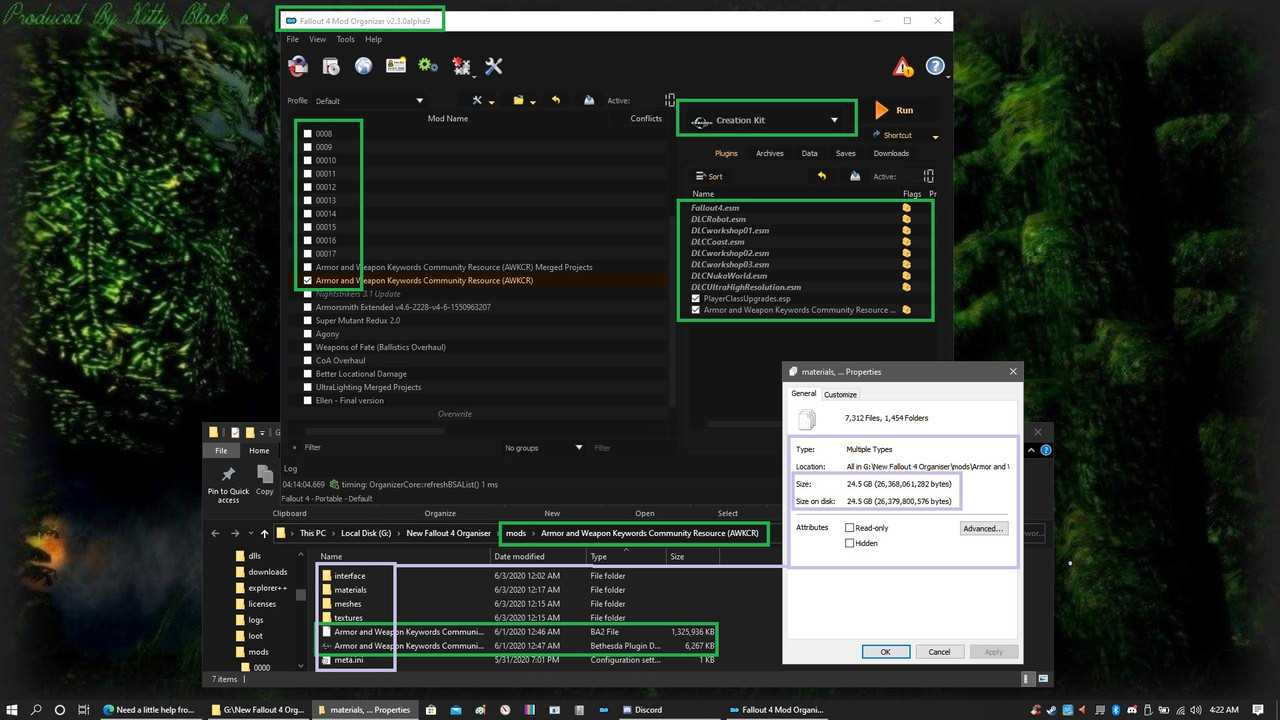Click the Nexus globe toolbar icon

coord(363,66)
